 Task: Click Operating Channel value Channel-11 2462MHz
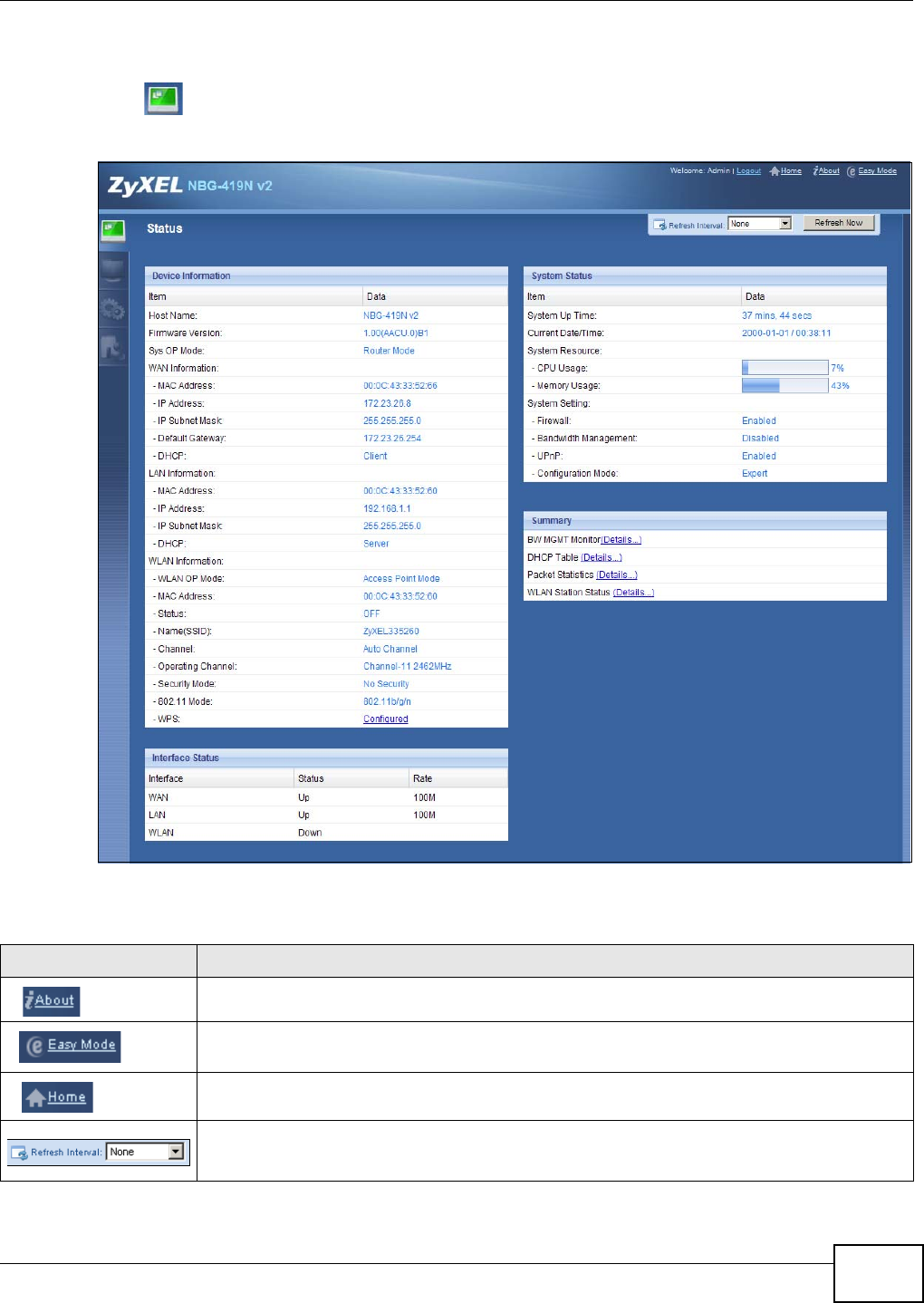point(408,667)
